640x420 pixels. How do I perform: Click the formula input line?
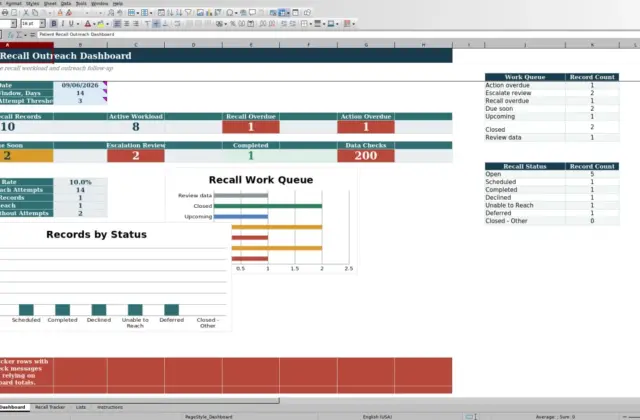(x=339, y=35)
